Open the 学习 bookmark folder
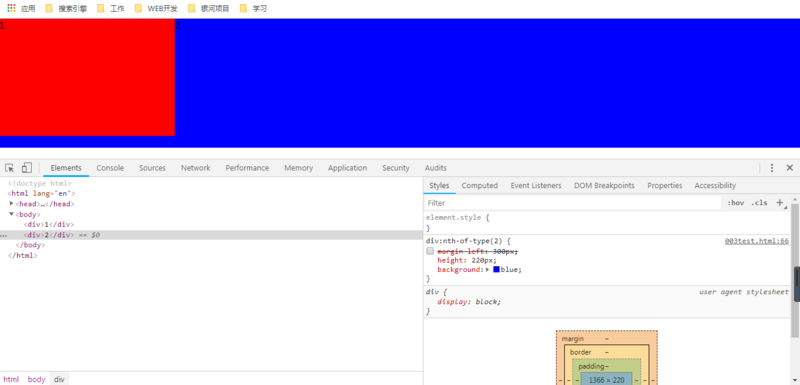This screenshot has width=800, height=385. (253, 8)
